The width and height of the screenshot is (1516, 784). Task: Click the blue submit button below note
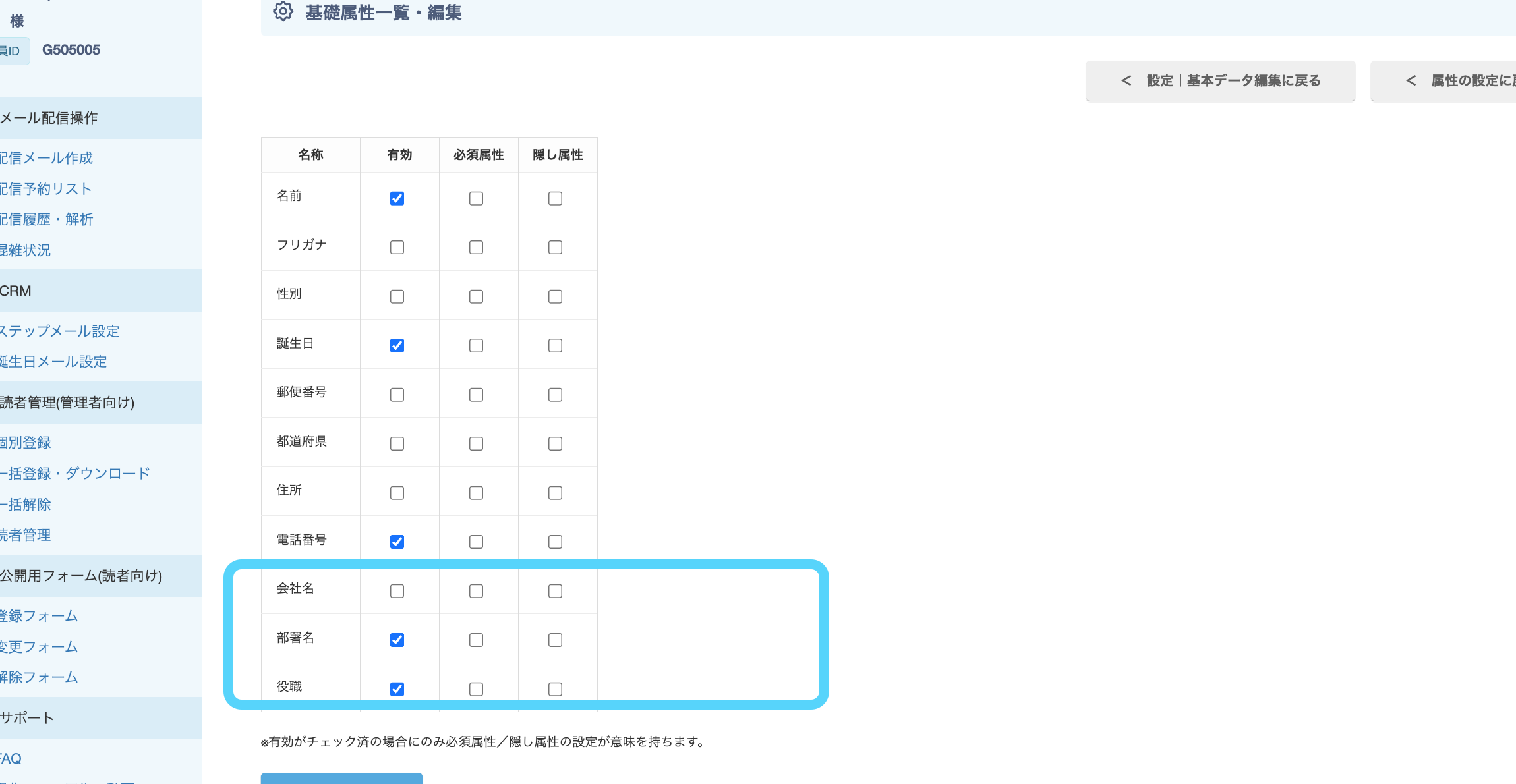coord(341,779)
